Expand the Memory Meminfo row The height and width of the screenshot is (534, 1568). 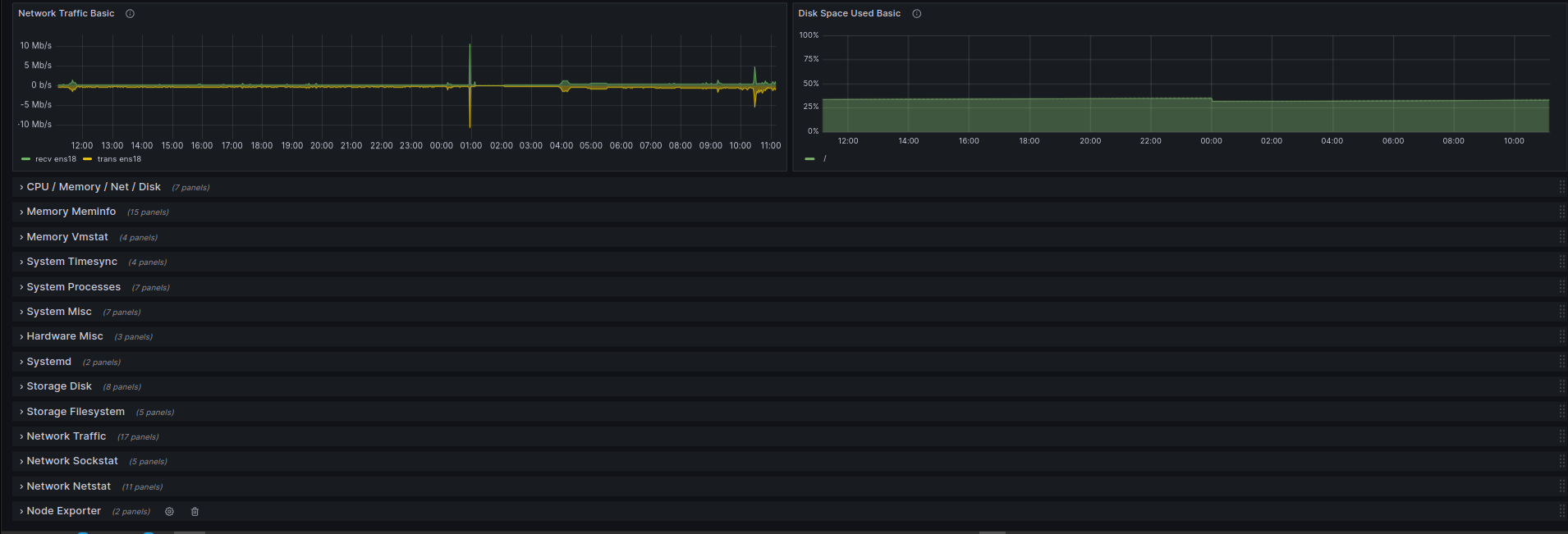(x=71, y=212)
